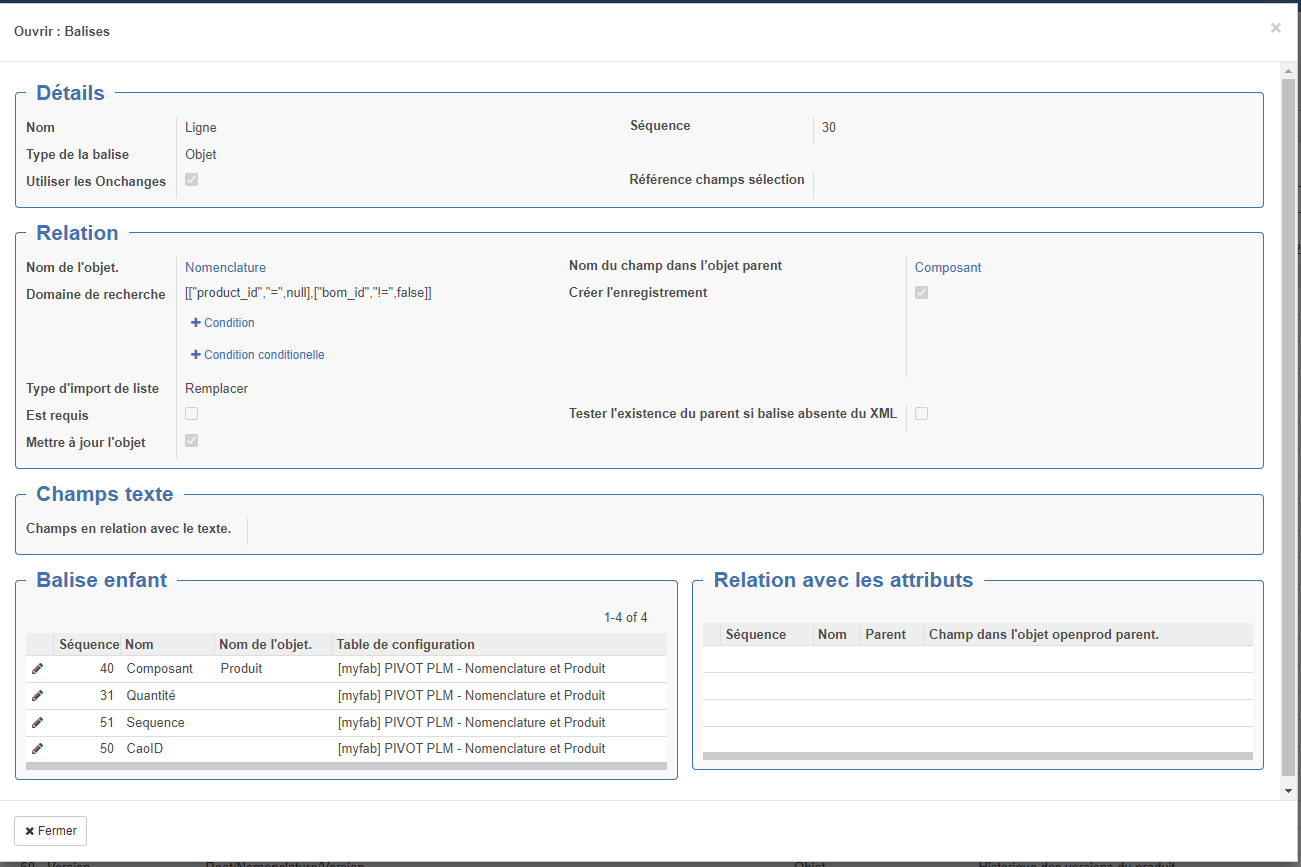Sort child tags by Séquence column header
This screenshot has width=1301, height=867.
point(88,644)
